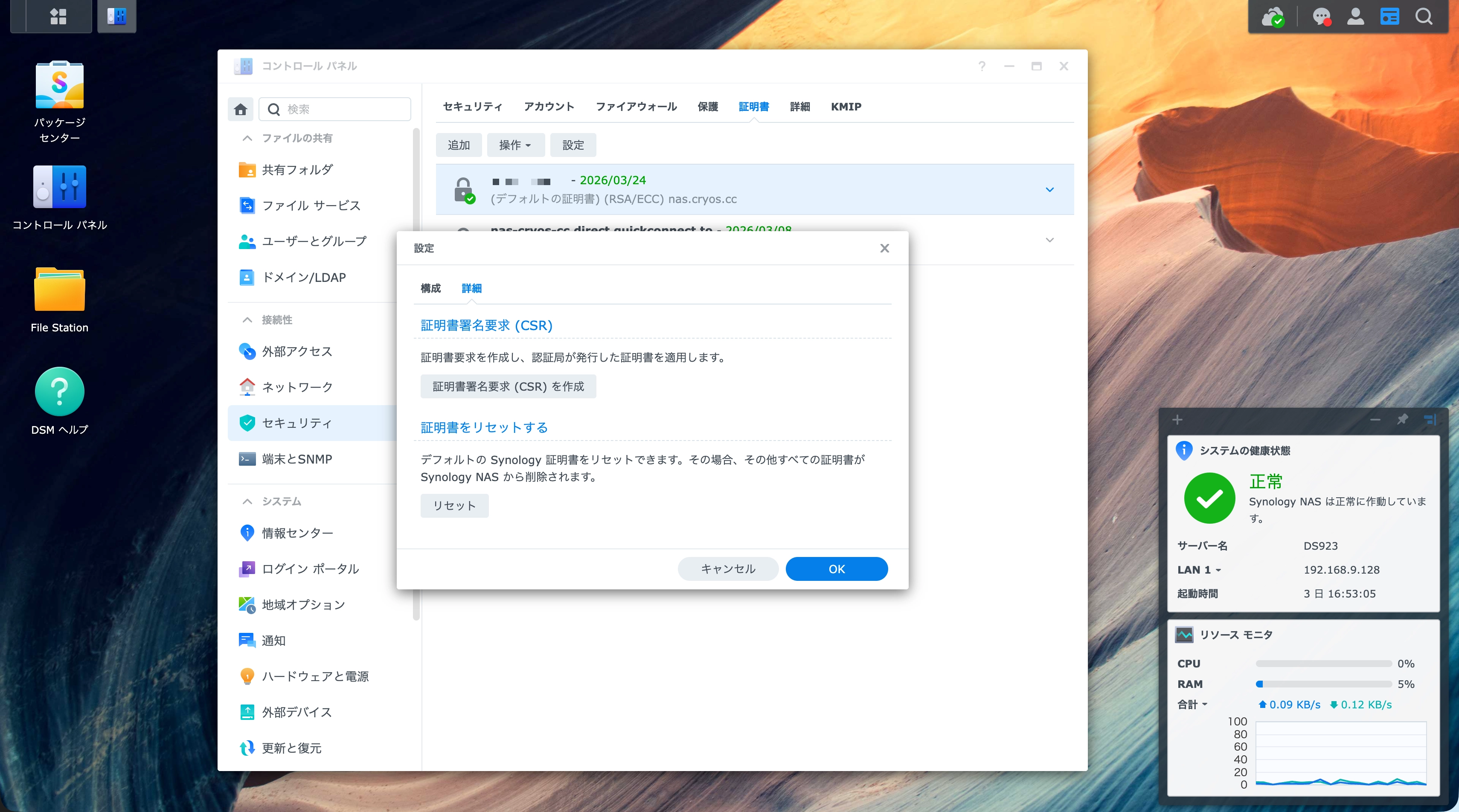Click the リセット button
The width and height of the screenshot is (1459, 812).
point(454,505)
